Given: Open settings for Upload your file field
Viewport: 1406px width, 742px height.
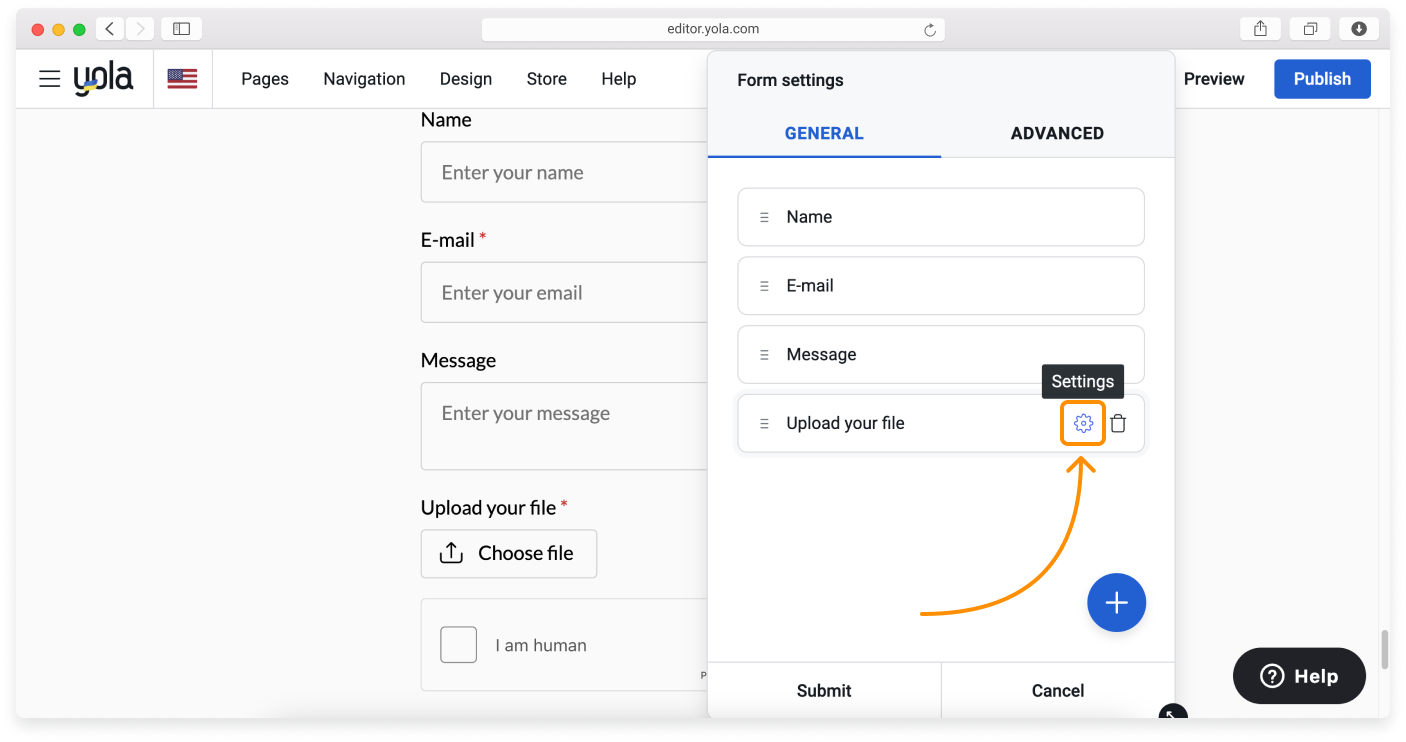Looking at the screenshot, I should coord(1083,423).
